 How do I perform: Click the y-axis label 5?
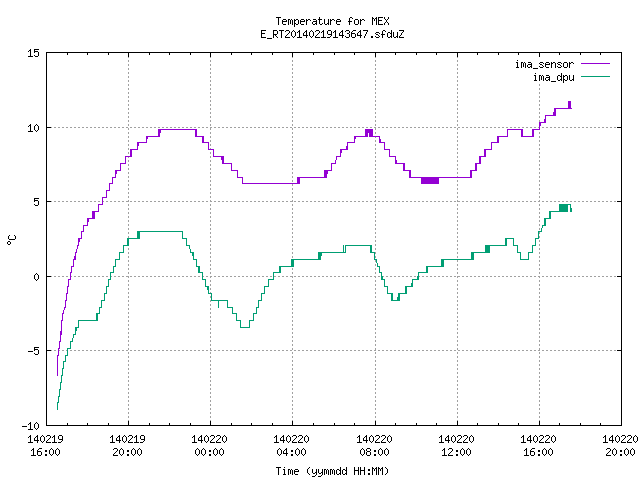(x=36, y=202)
